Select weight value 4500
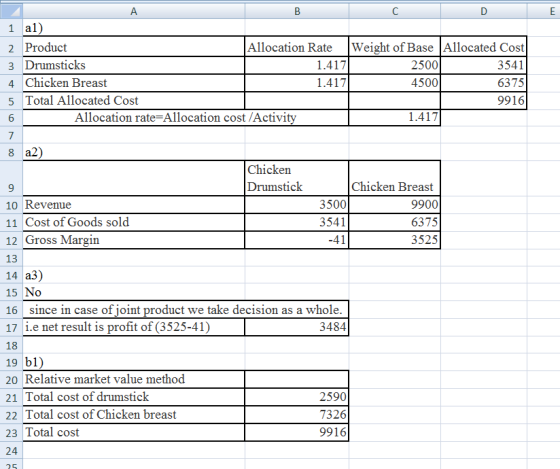Screen dimensions: 560x469 395,83
